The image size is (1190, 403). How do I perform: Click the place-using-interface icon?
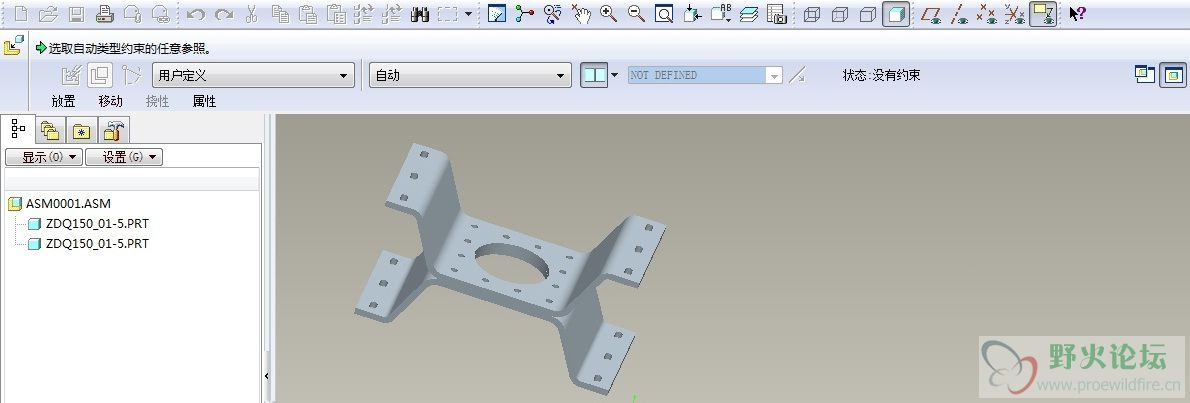point(71,75)
